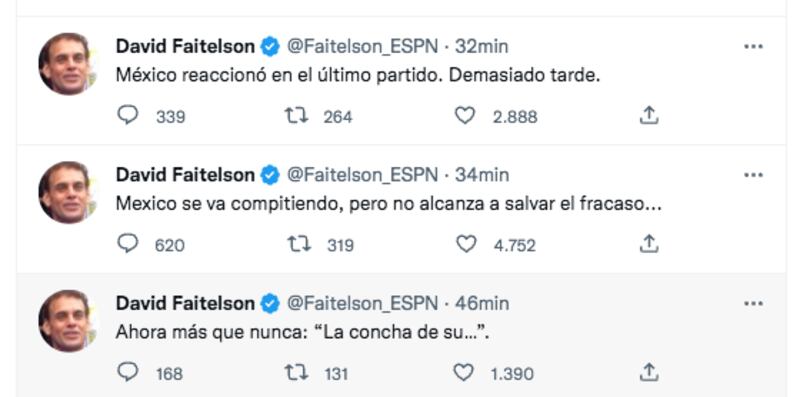The width and height of the screenshot is (800, 397).
Task: Open David Faitelson name on first tweet
Action: pos(185,46)
